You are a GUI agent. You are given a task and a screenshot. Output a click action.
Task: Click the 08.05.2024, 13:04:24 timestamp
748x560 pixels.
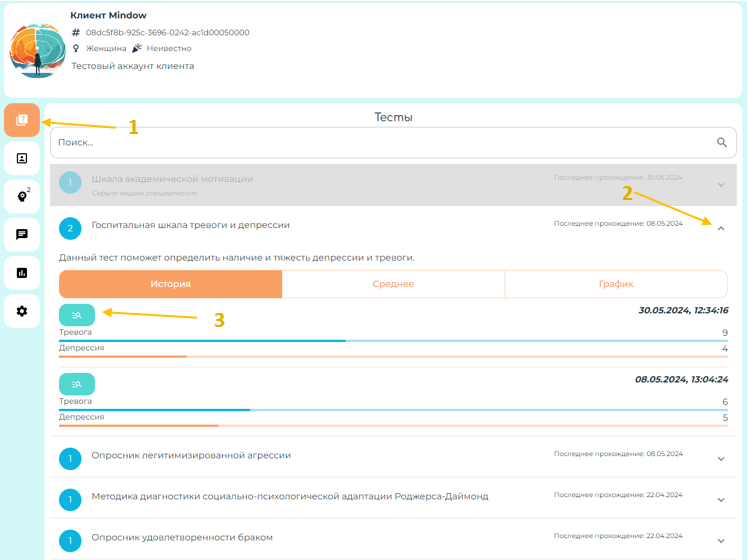coord(681,380)
